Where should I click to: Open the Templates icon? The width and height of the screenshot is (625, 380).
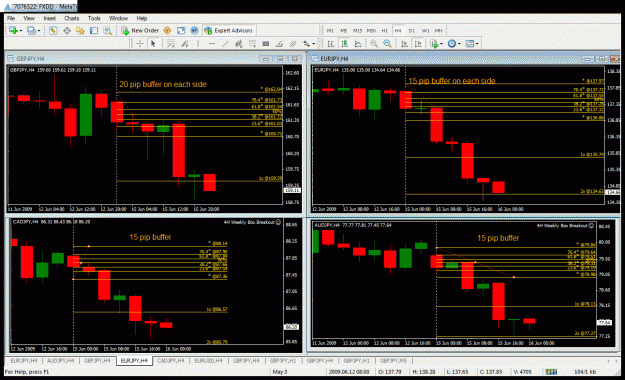[x=470, y=44]
